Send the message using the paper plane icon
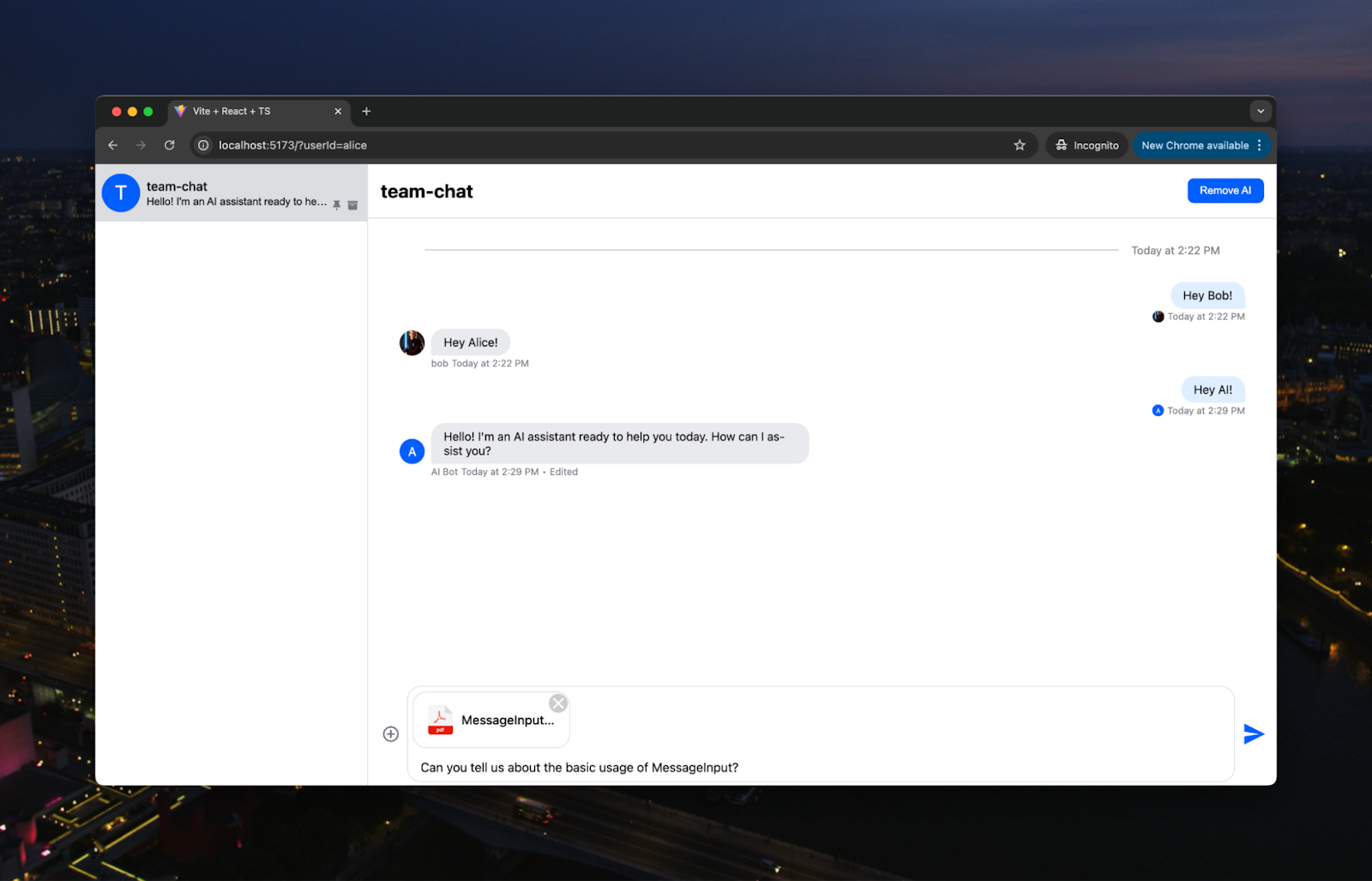Screen dimensions: 1372x881 (1252, 733)
